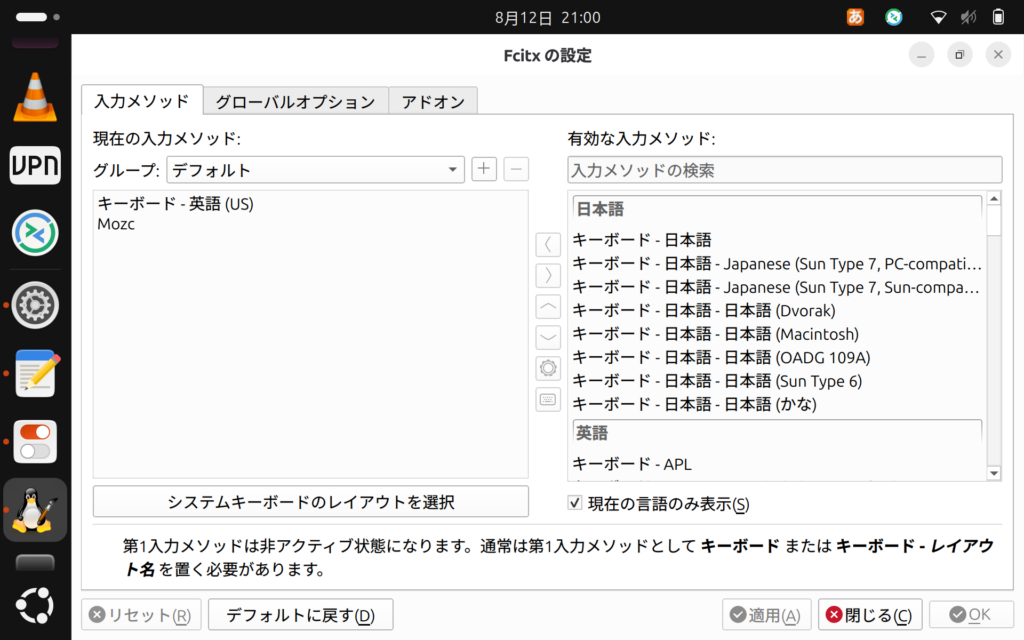1024x640 pixels.
Task: Click the scrollbar down arrow in available list
Action: click(994, 473)
